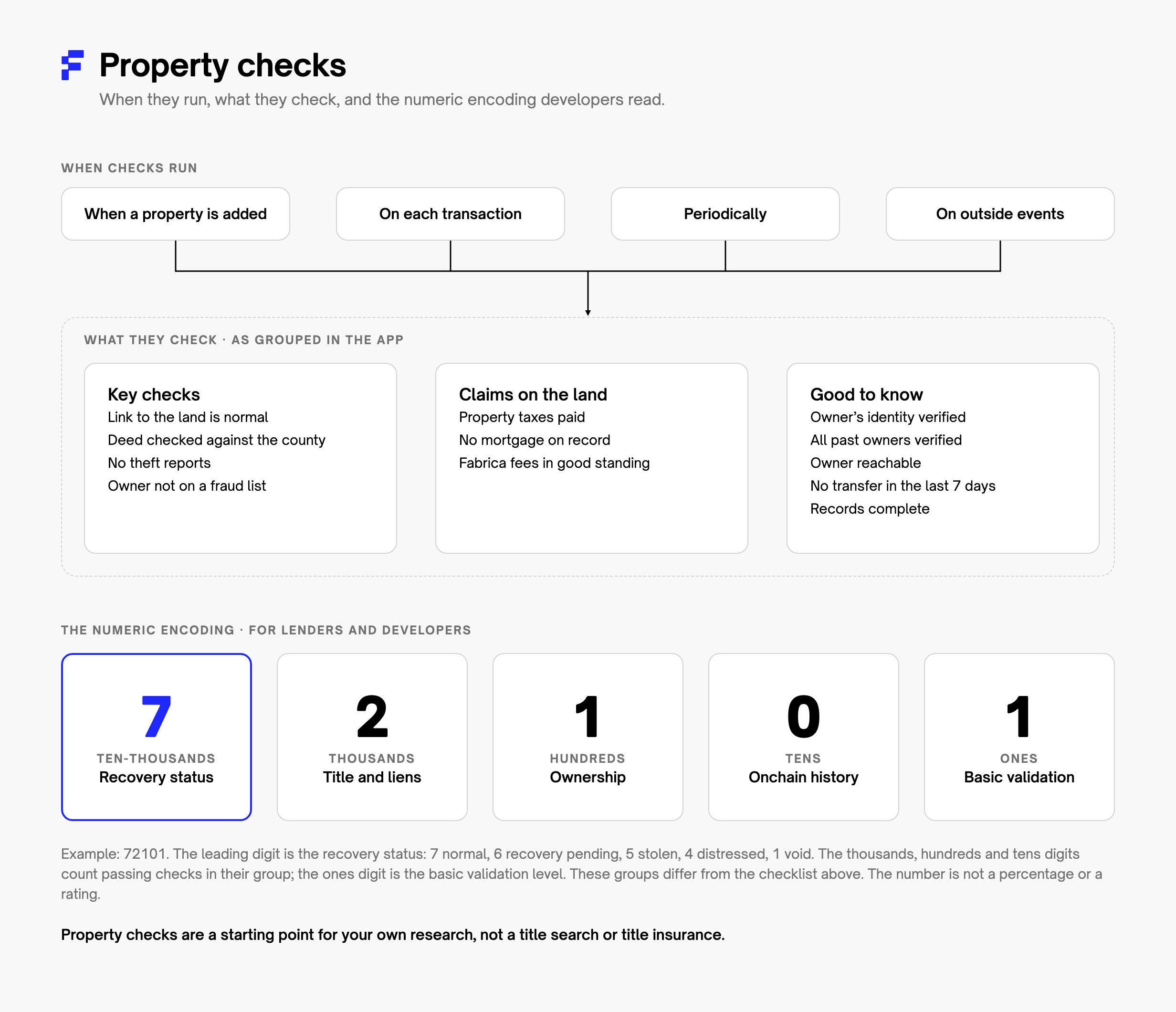Click the 'Onchain history' tens card
Screen dimensions: 1176x1012
803,737
